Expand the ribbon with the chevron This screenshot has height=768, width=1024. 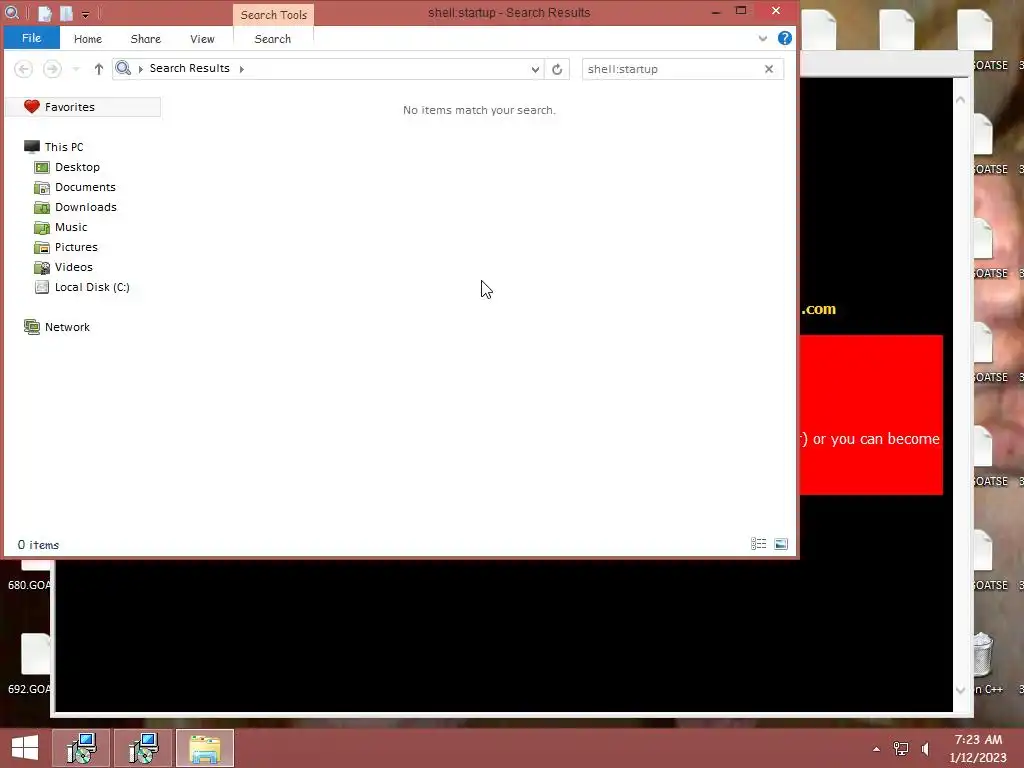tap(762, 39)
